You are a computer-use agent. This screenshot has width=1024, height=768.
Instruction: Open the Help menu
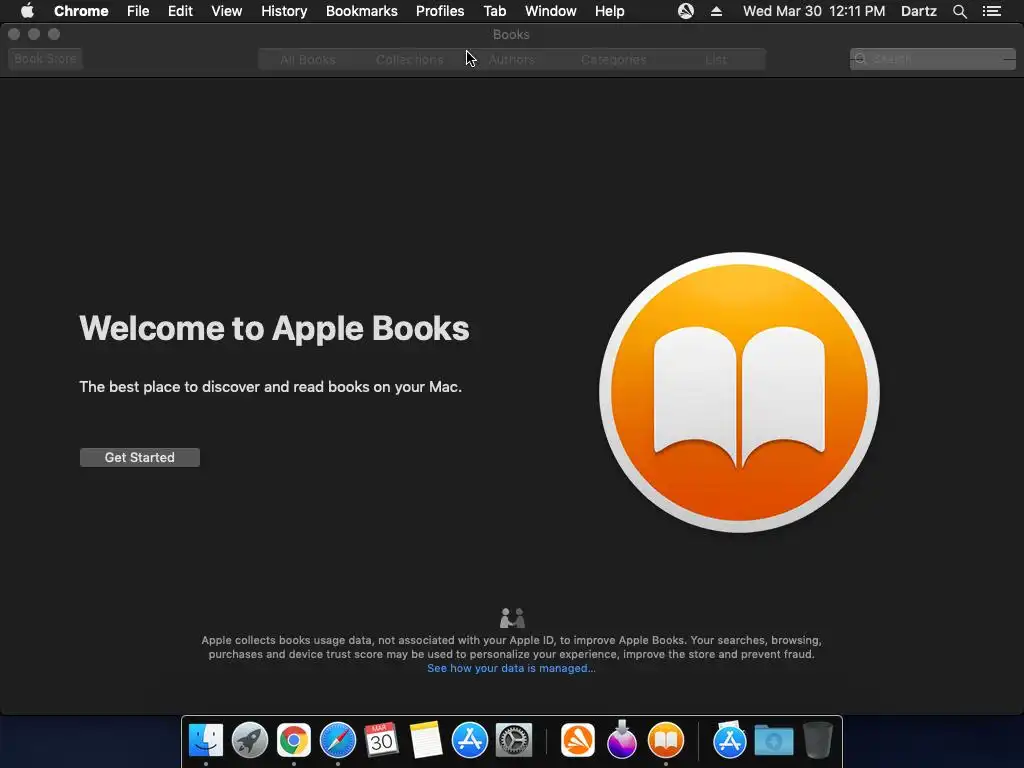click(x=609, y=11)
